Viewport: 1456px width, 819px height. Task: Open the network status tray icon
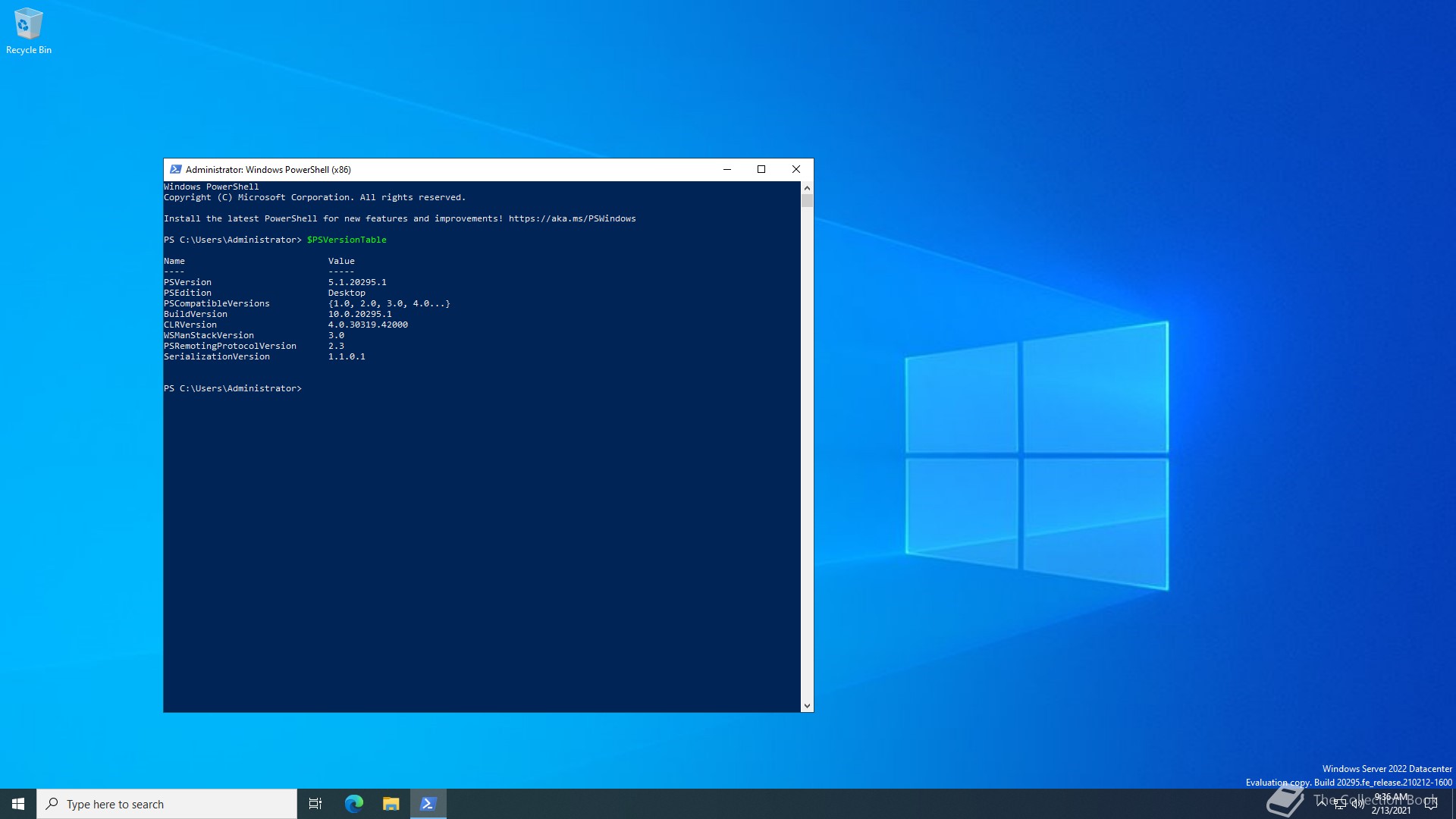[1340, 804]
